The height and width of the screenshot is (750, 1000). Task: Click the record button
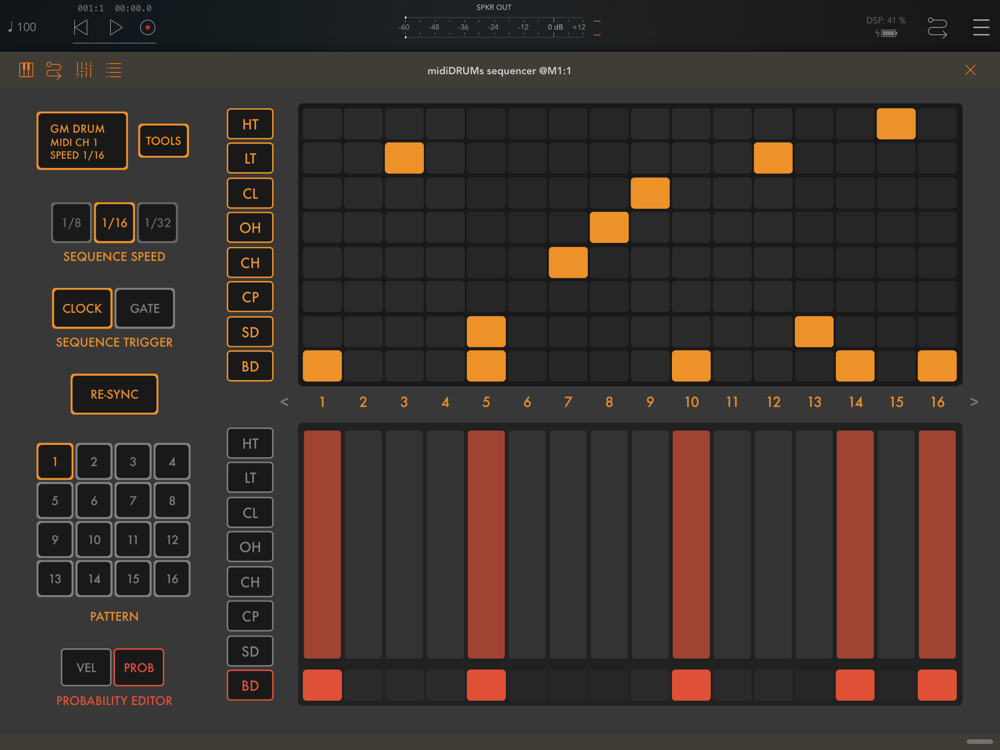(x=147, y=28)
